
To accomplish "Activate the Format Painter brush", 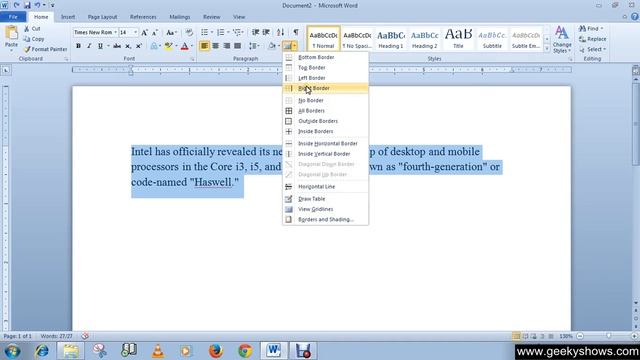I will coord(27,49).
